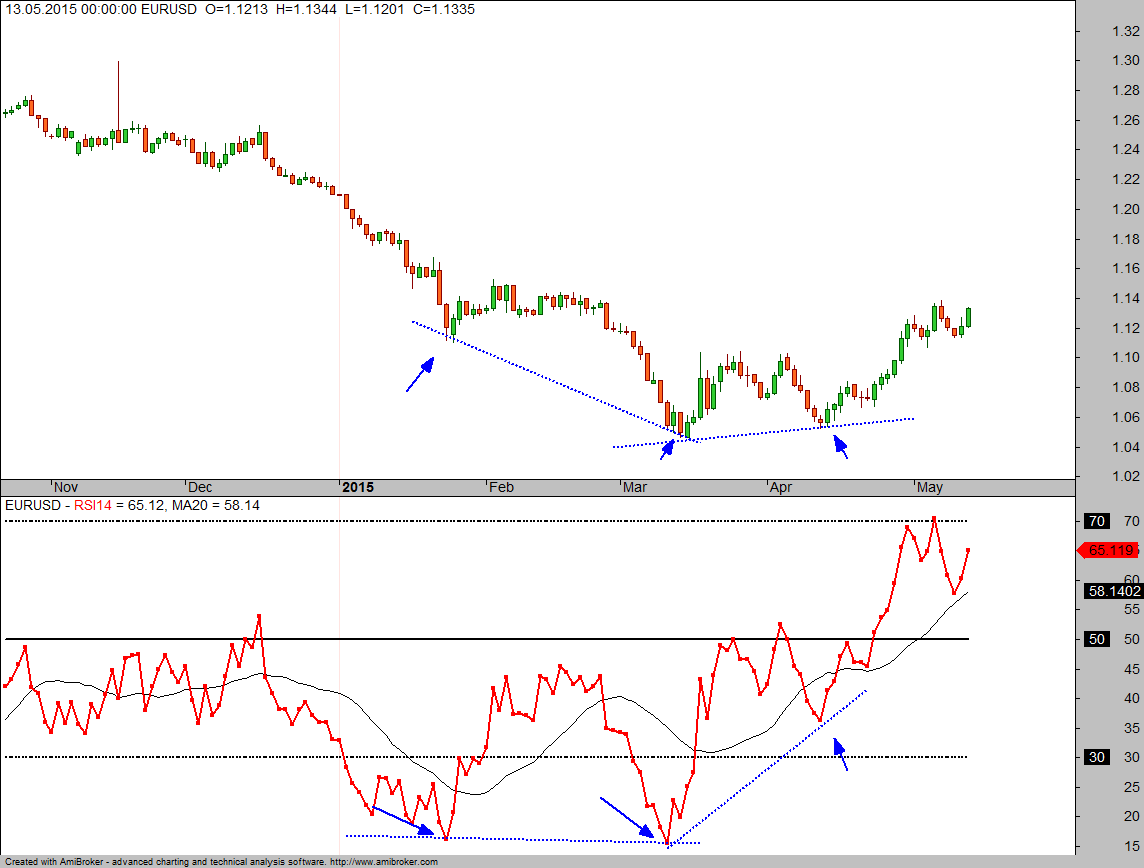
Task: Click the Dec month label on time axis
Action: point(200,487)
